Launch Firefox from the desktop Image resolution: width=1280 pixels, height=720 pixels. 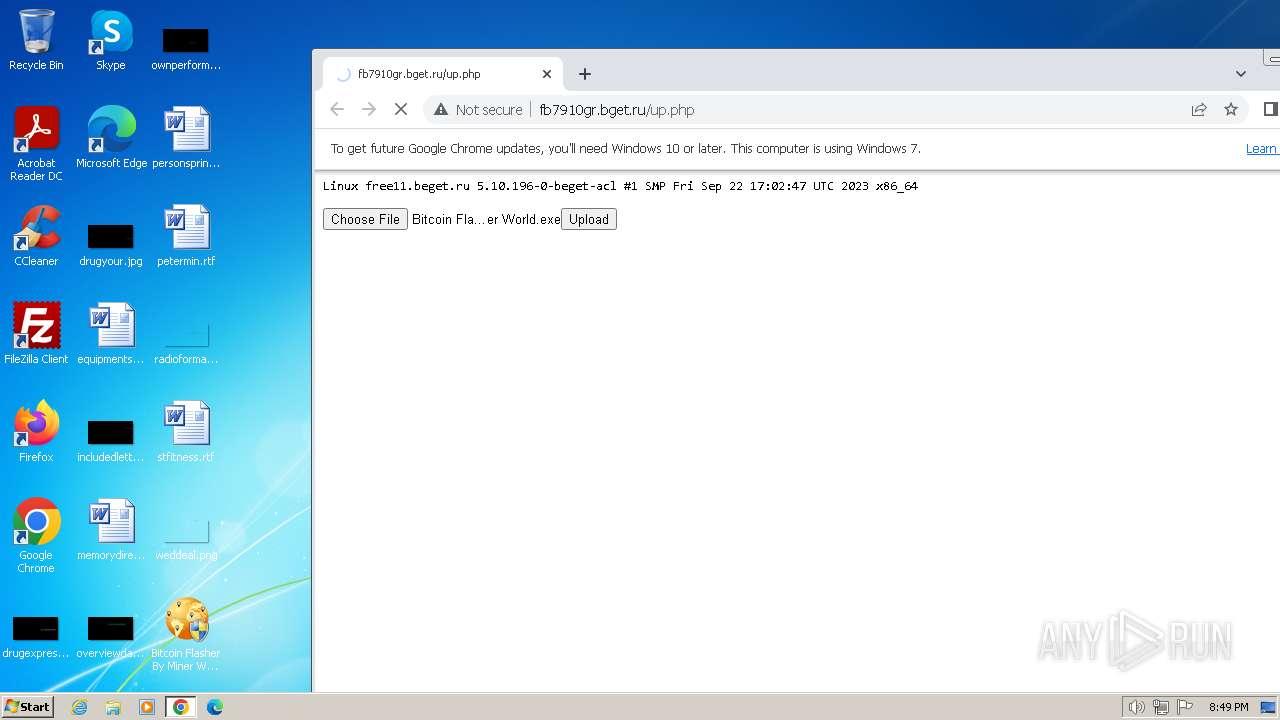coord(36,431)
